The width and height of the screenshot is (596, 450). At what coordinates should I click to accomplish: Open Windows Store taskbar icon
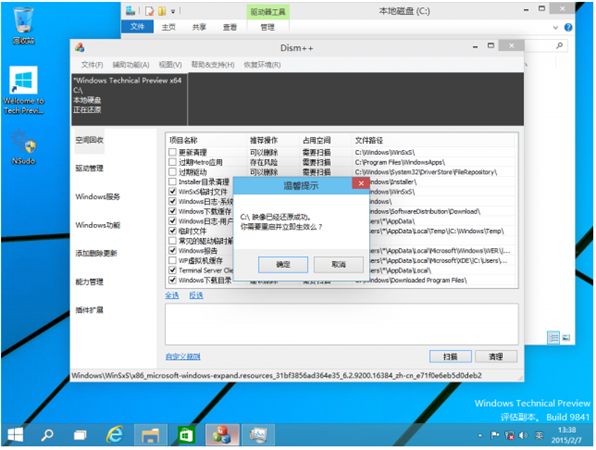pyautogui.click(x=186, y=434)
